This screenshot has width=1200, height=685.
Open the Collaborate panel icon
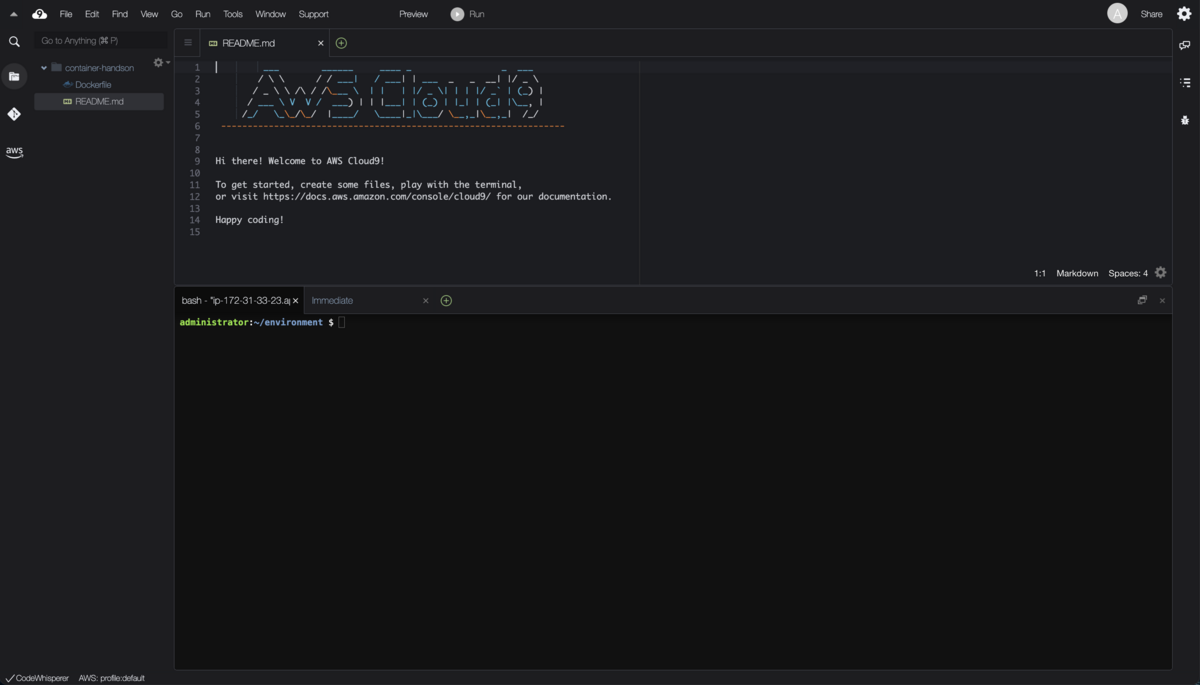coord(1185,45)
